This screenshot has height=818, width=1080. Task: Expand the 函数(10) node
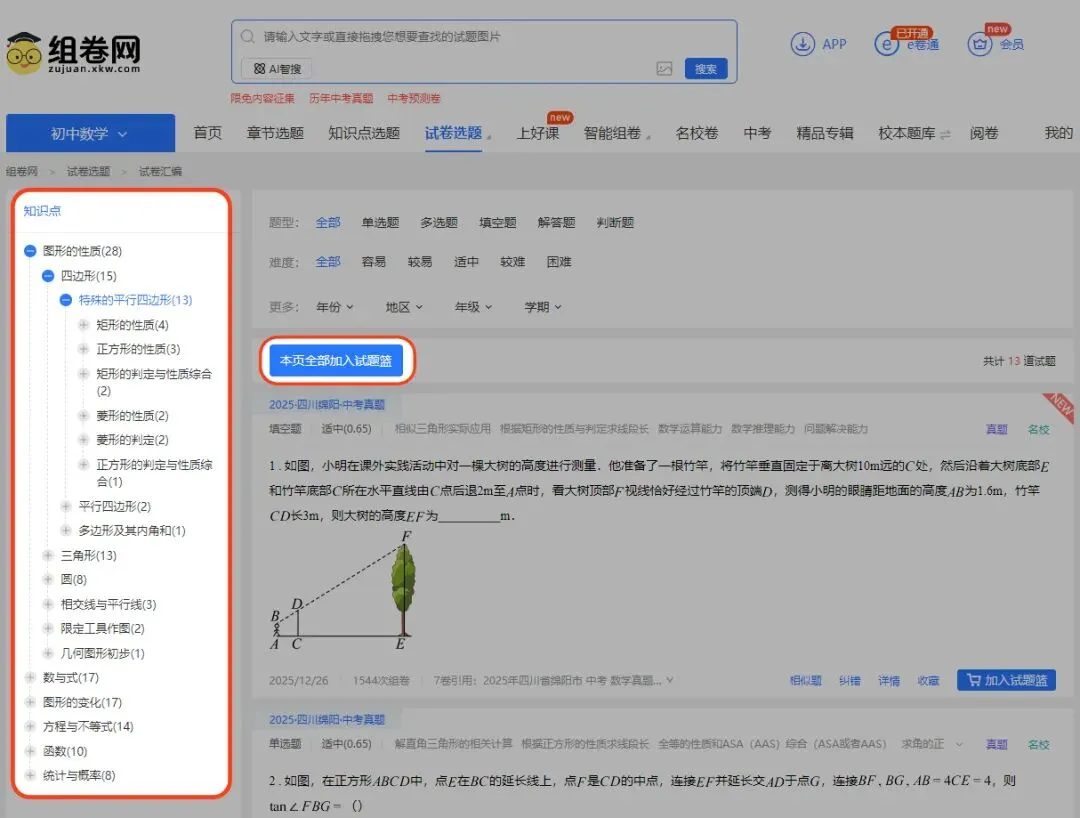tap(30, 751)
